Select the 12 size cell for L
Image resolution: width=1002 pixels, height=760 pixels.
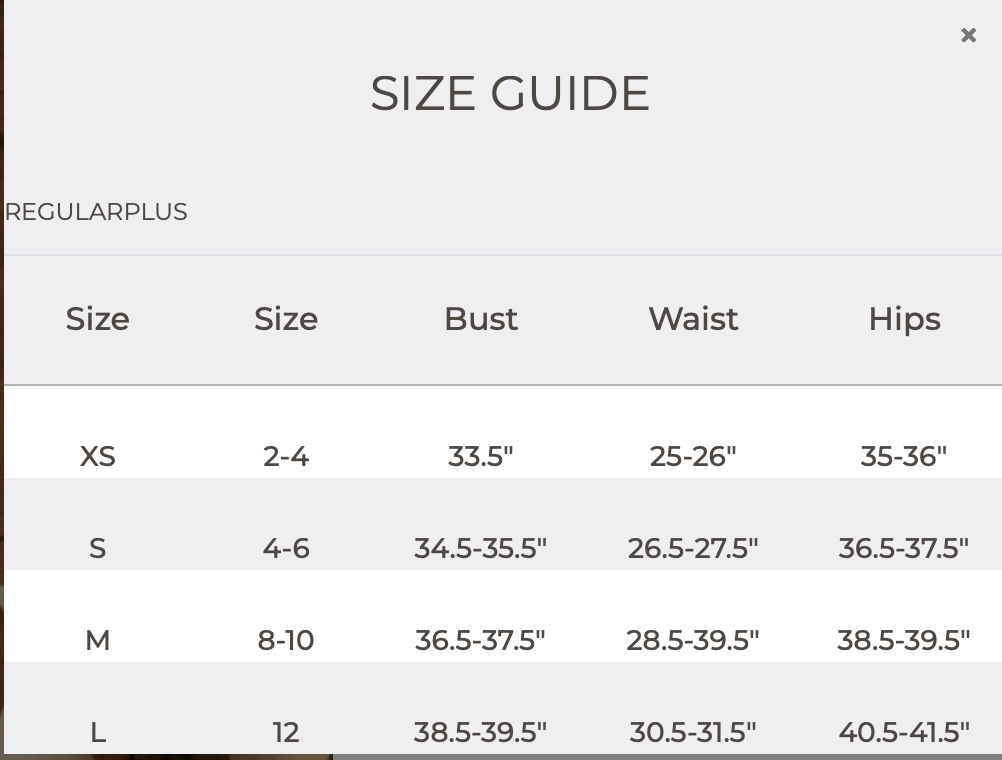point(286,731)
